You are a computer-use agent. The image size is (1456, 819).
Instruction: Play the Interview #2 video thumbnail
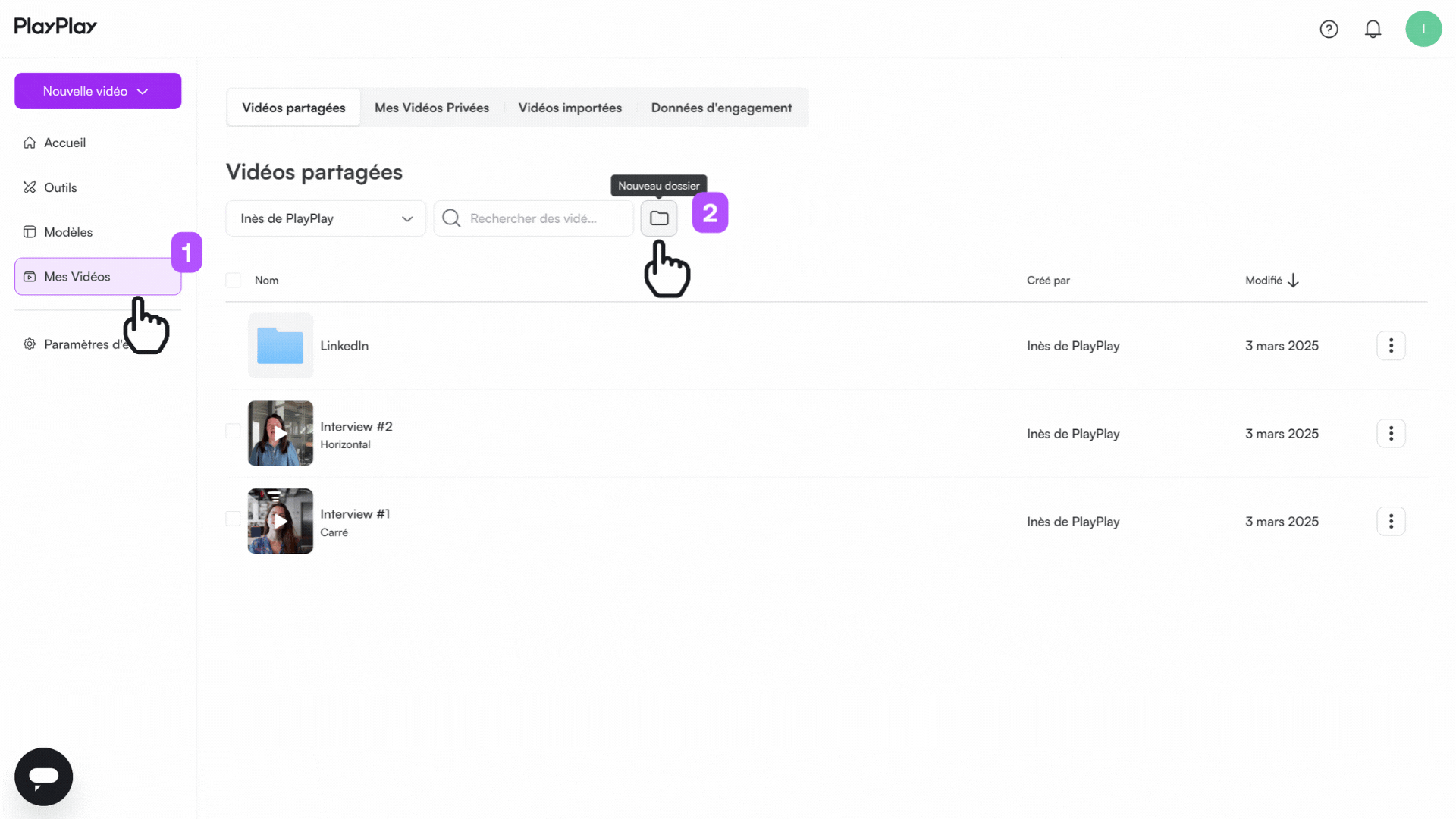point(280,433)
